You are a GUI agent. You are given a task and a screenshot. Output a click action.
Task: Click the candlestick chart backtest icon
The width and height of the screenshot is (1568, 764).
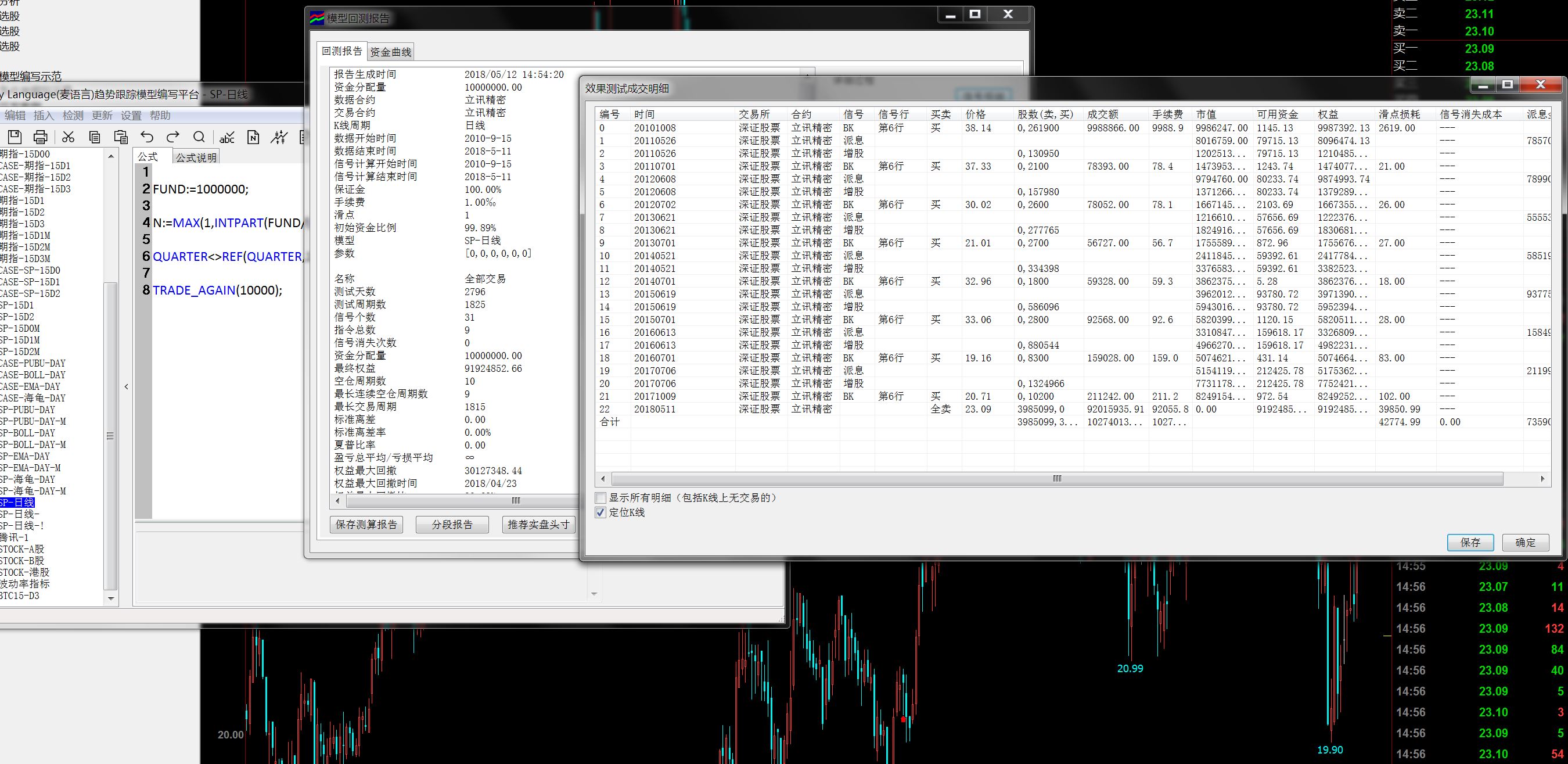coord(279,137)
